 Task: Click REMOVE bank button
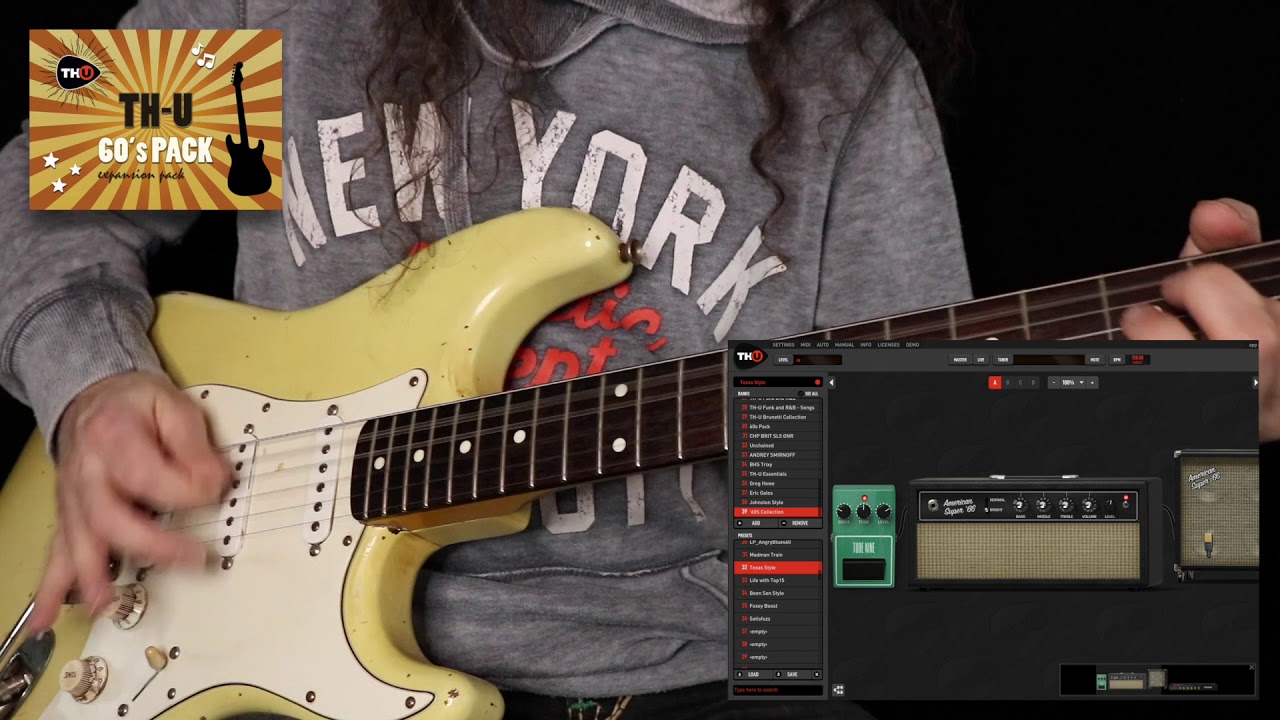pos(800,523)
